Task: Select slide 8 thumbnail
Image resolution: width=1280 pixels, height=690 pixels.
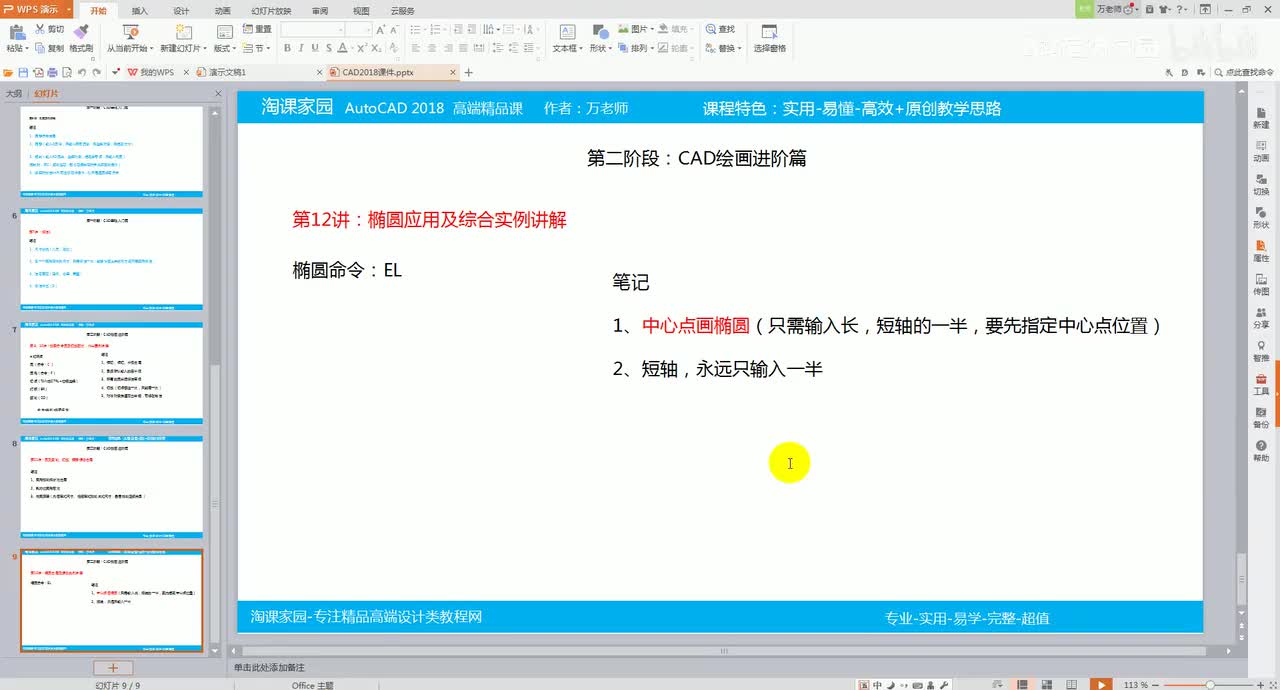Action: pos(112,486)
